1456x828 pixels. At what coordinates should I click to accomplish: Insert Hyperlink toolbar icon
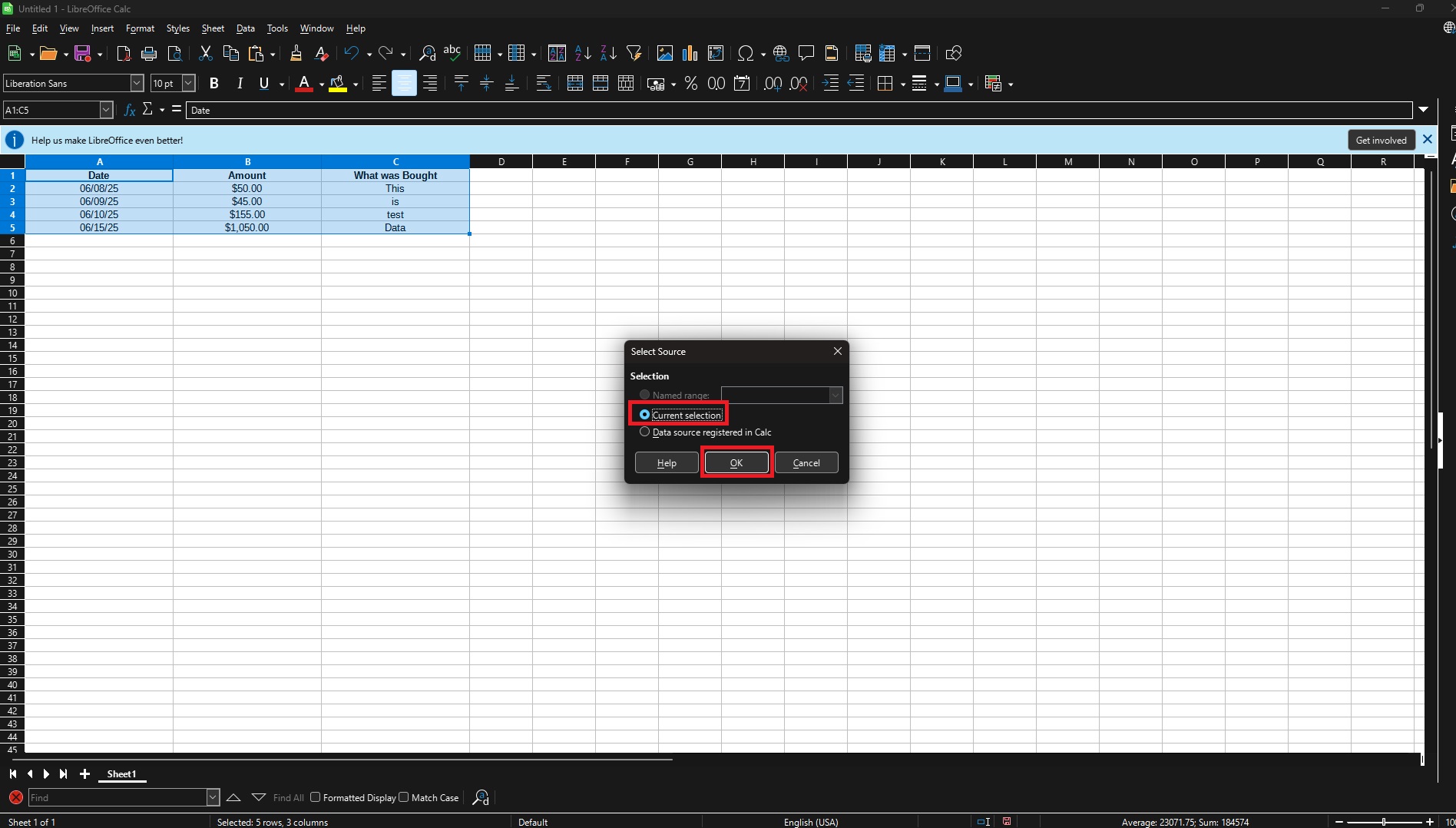(x=781, y=53)
